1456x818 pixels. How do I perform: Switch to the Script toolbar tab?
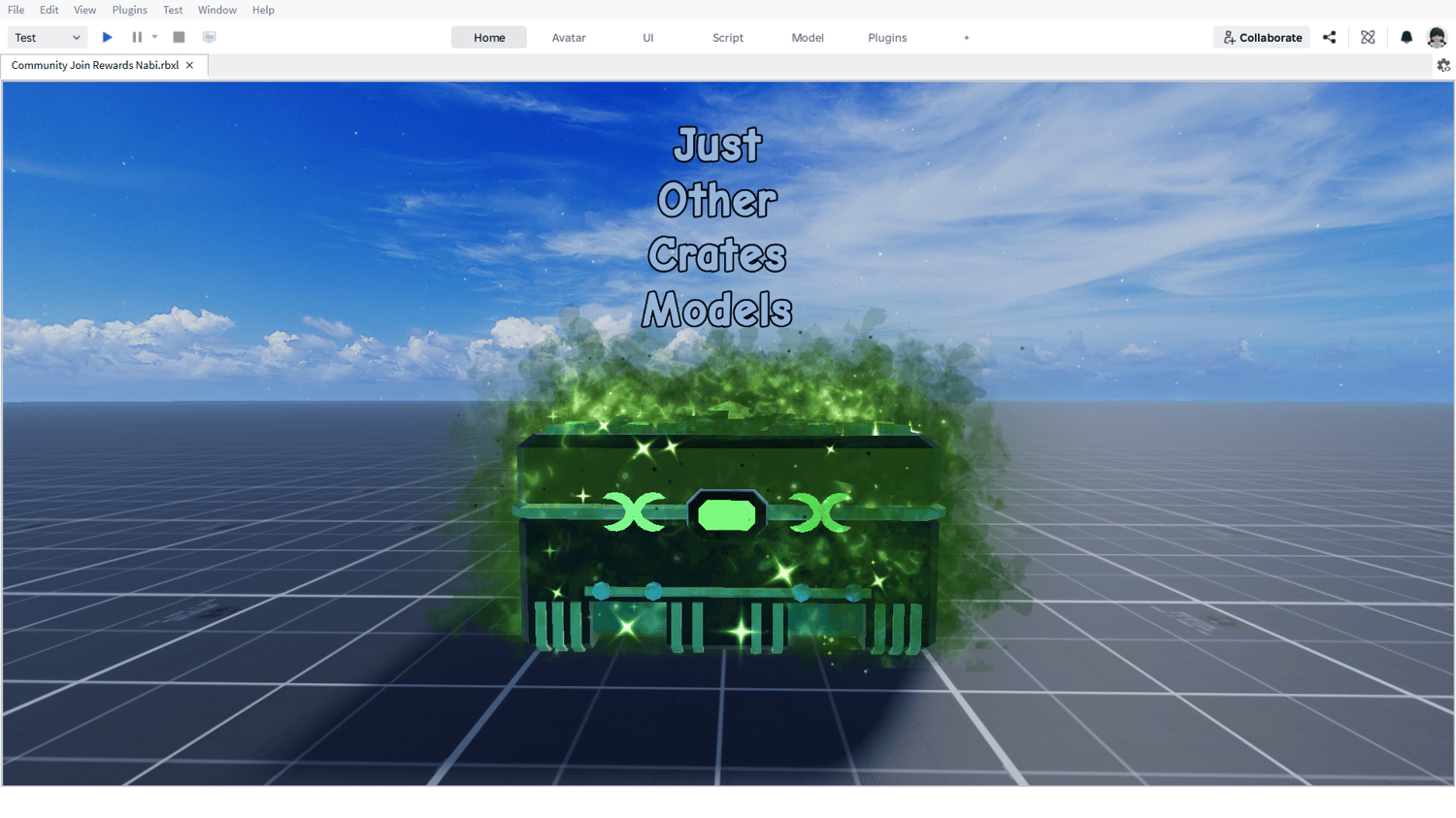728,38
